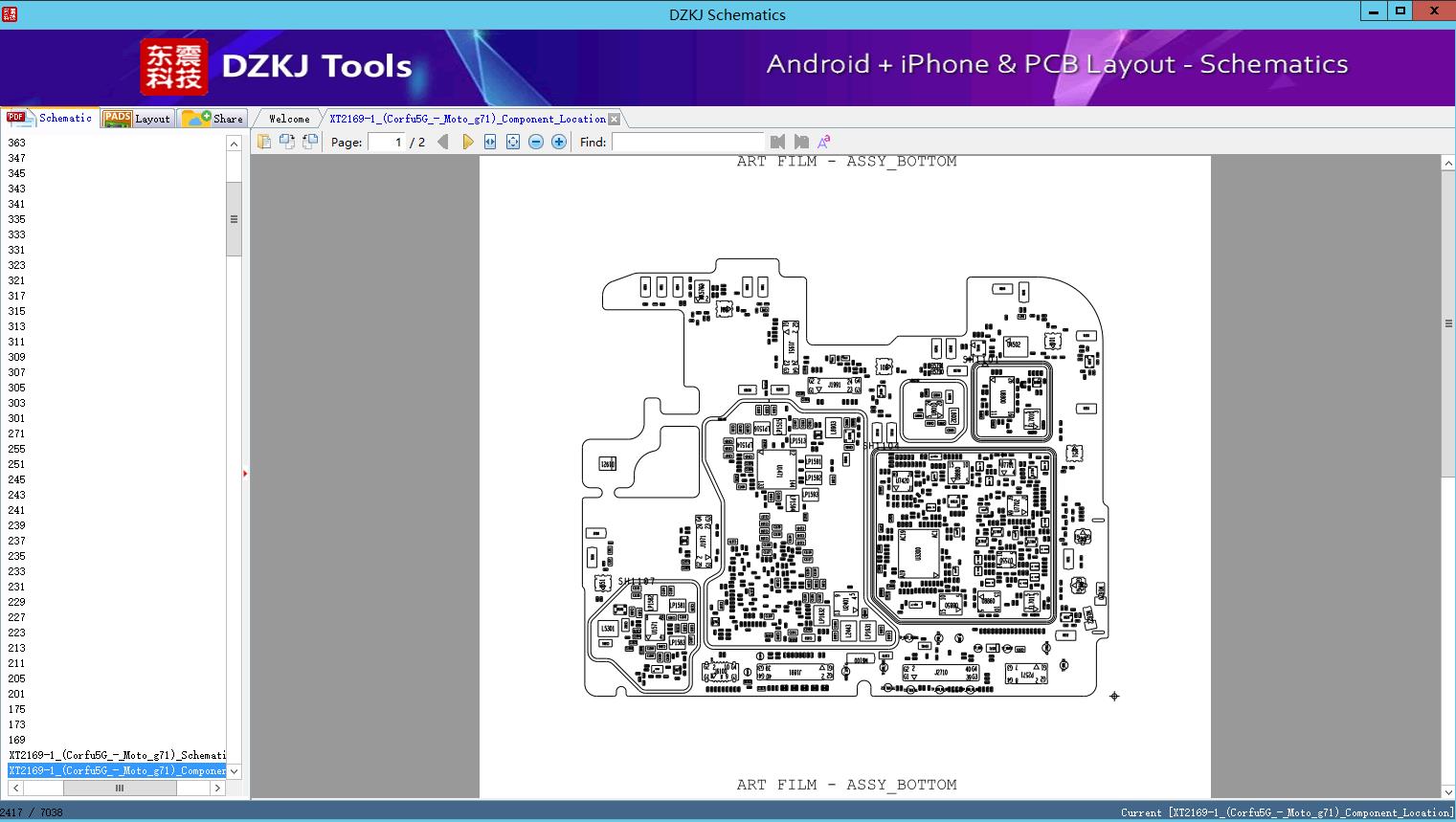Open XT2169-1 Schematic file in list

tap(117, 755)
